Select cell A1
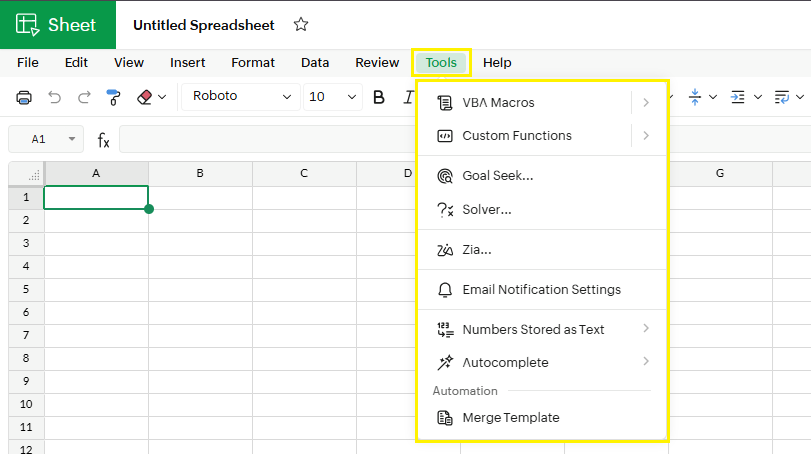 tap(96, 198)
